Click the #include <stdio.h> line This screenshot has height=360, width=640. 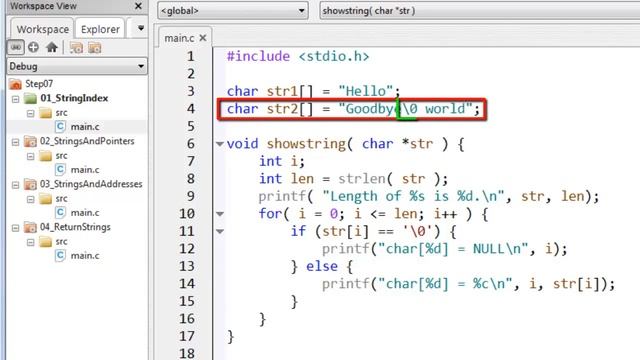tap(298, 56)
